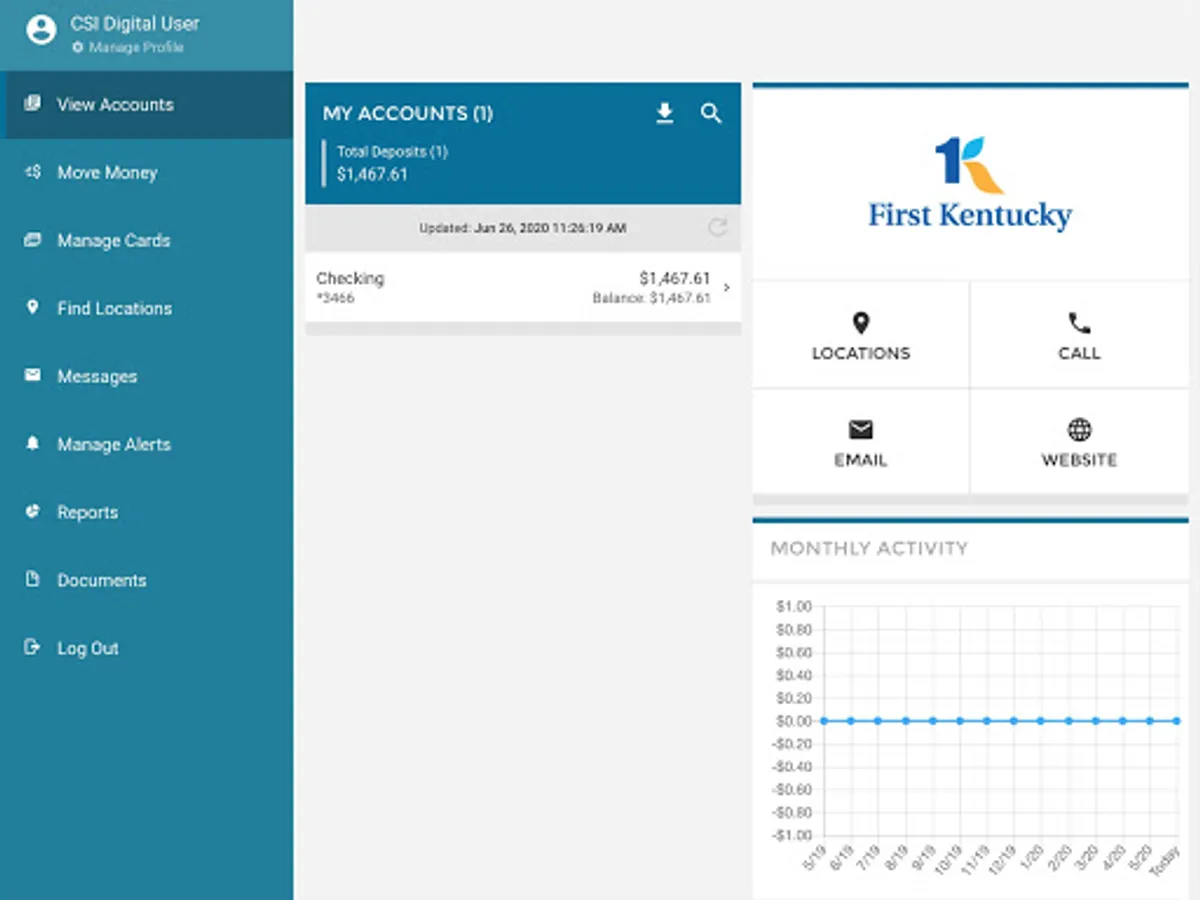Click the MONTHLY ACTIVITY heading
Viewport: 1200px width, 900px height.
point(869,548)
